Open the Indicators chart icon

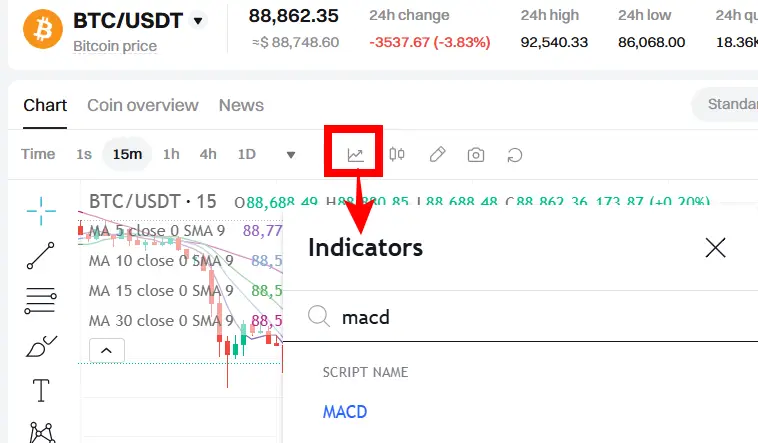tap(355, 155)
